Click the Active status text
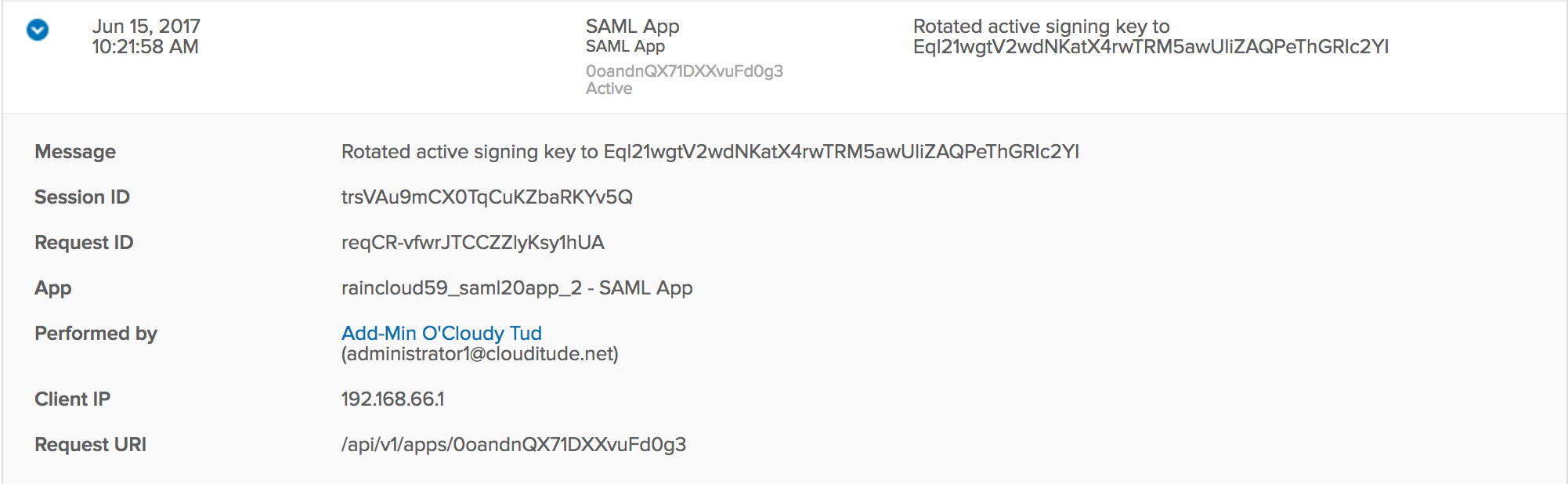Viewport: 1568px width, 484px height. click(609, 88)
